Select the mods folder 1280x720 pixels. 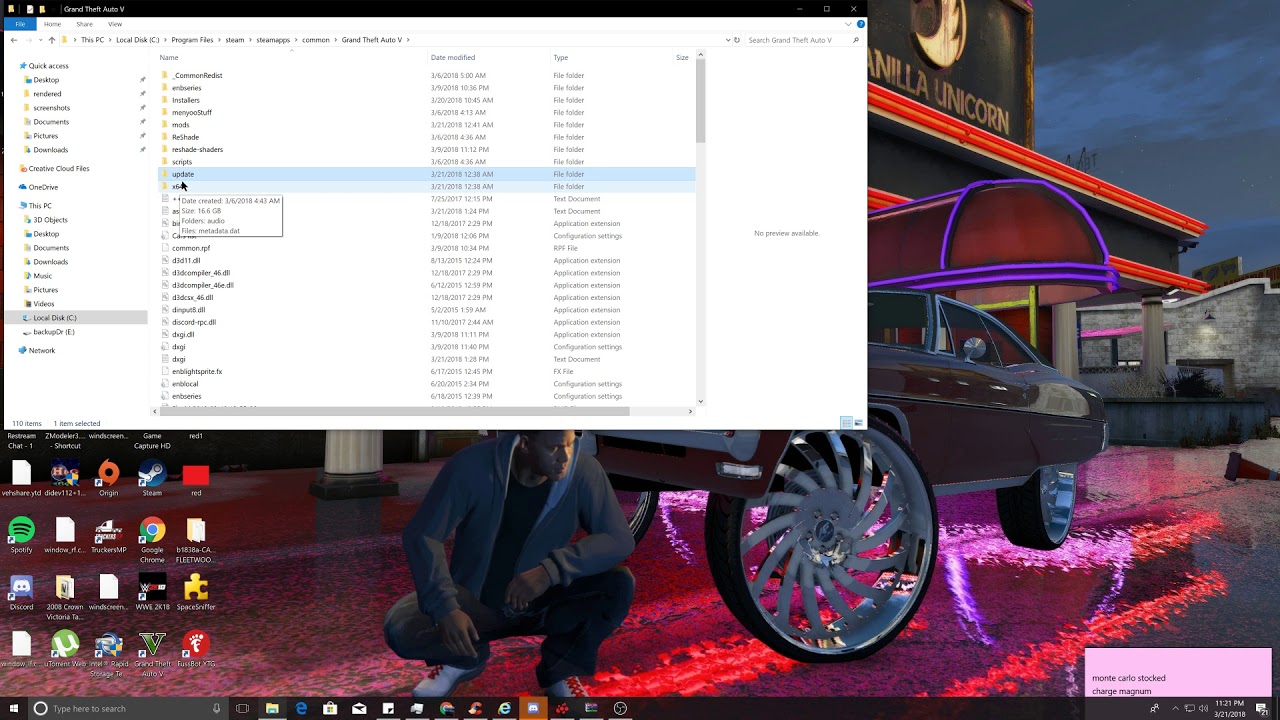click(x=180, y=125)
